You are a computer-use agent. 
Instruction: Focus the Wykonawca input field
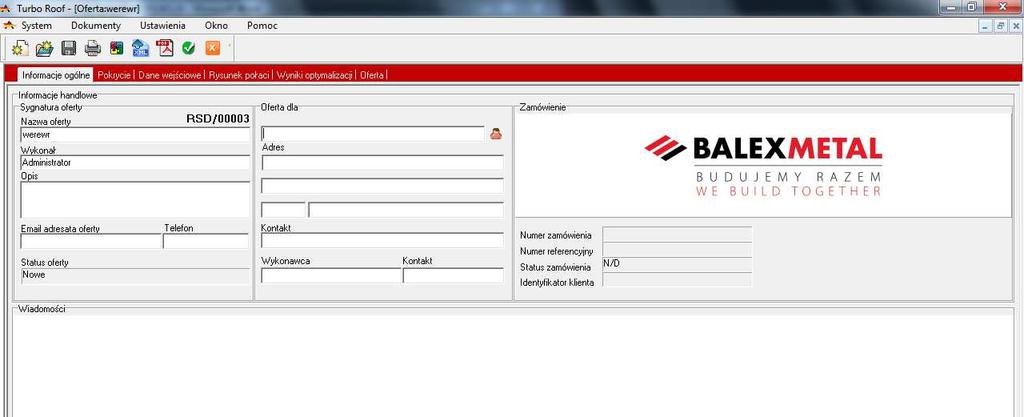tap(331, 275)
